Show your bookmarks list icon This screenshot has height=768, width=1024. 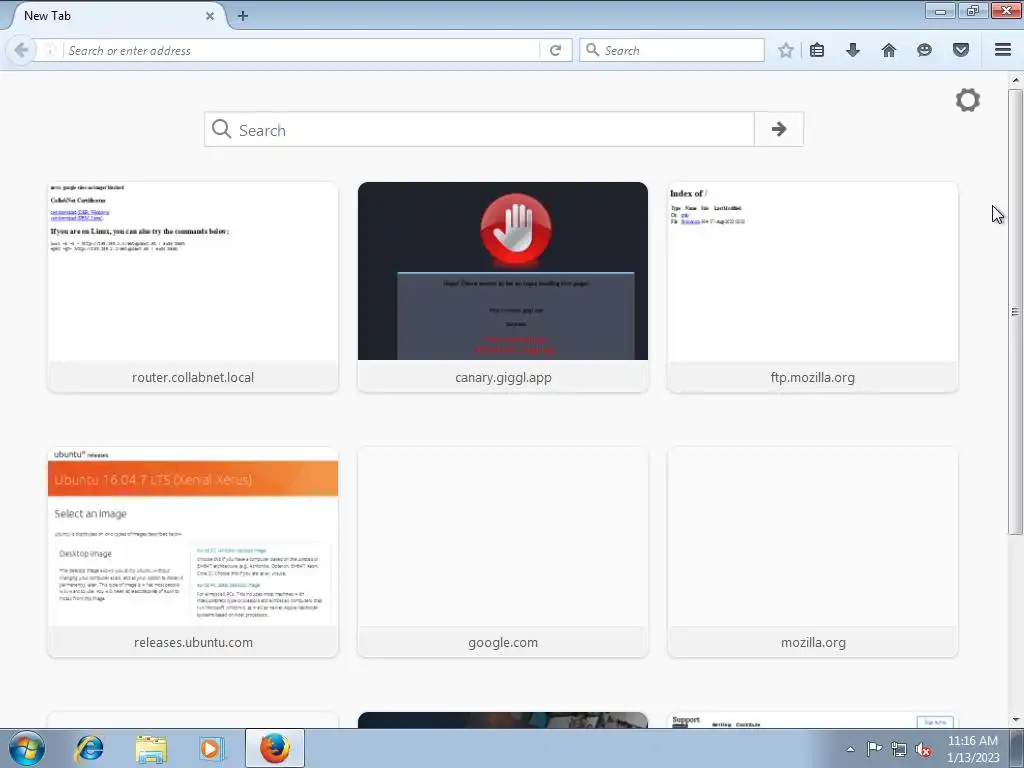817,50
